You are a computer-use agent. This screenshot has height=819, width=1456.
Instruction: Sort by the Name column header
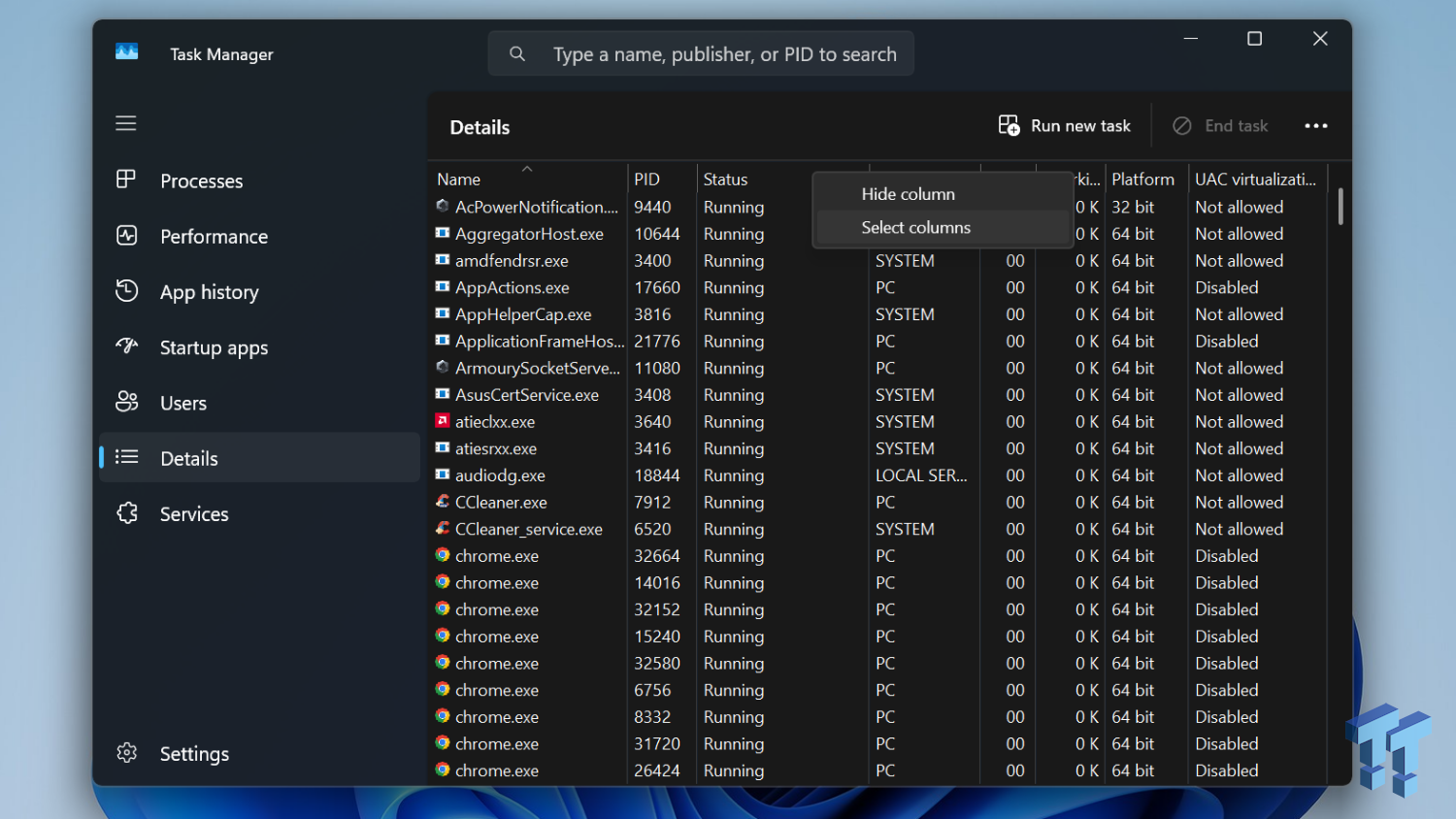coord(459,180)
